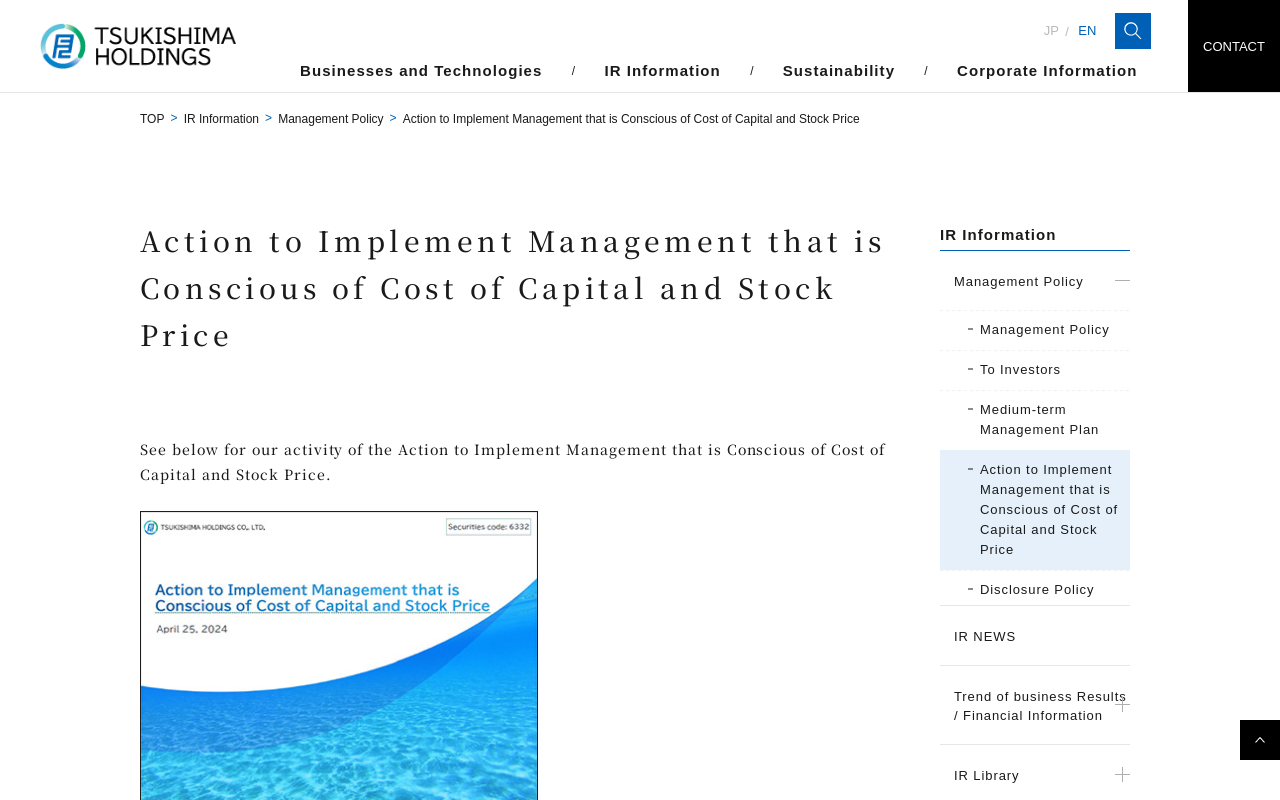The height and width of the screenshot is (800, 1280).
Task: Open Medium-term Management Plan sidebar link
Action: [x=1039, y=420]
